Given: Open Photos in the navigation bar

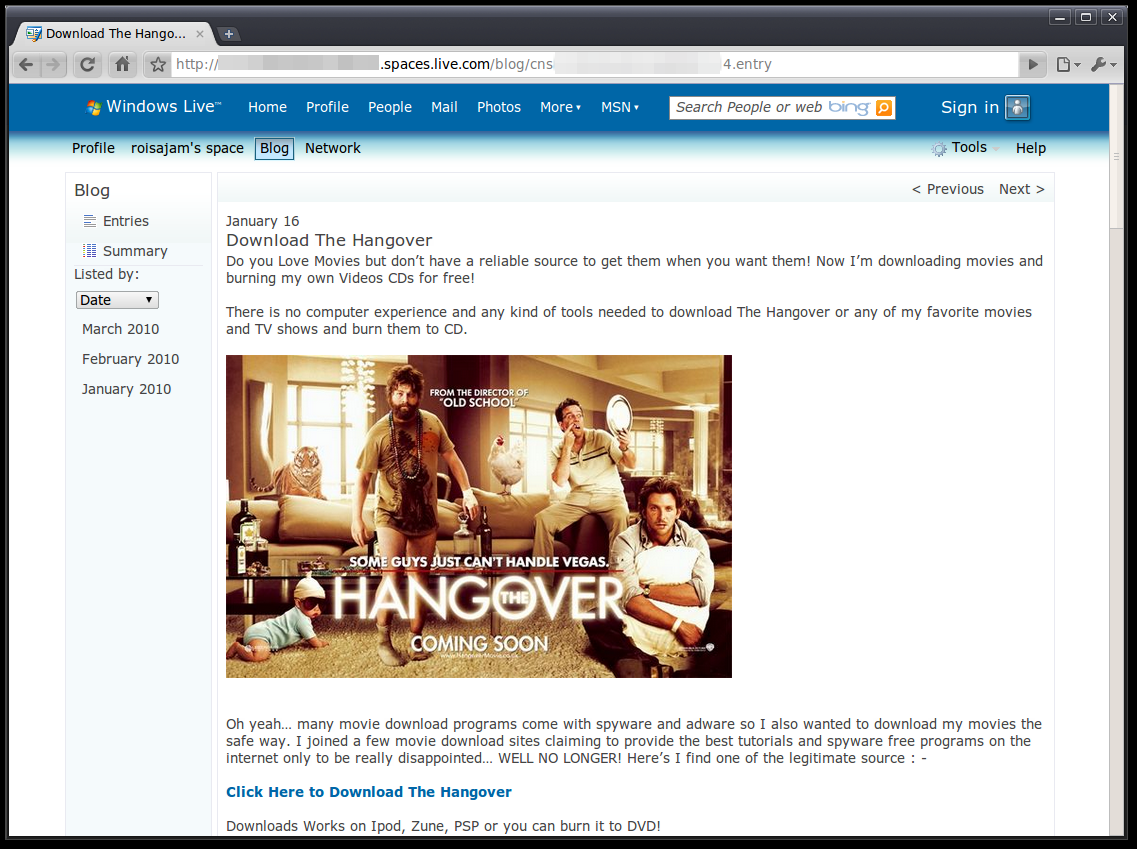Looking at the screenshot, I should point(499,107).
